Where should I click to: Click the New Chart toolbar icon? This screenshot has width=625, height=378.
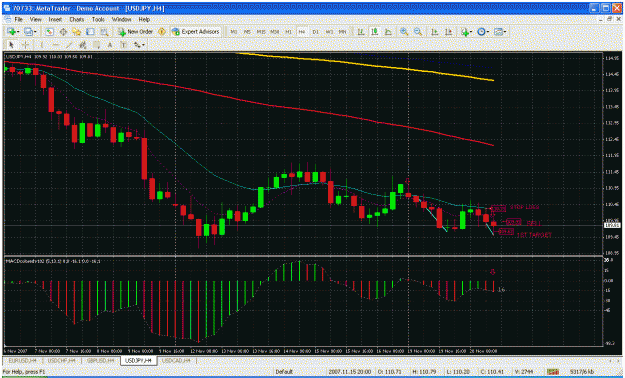tap(12, 32)
